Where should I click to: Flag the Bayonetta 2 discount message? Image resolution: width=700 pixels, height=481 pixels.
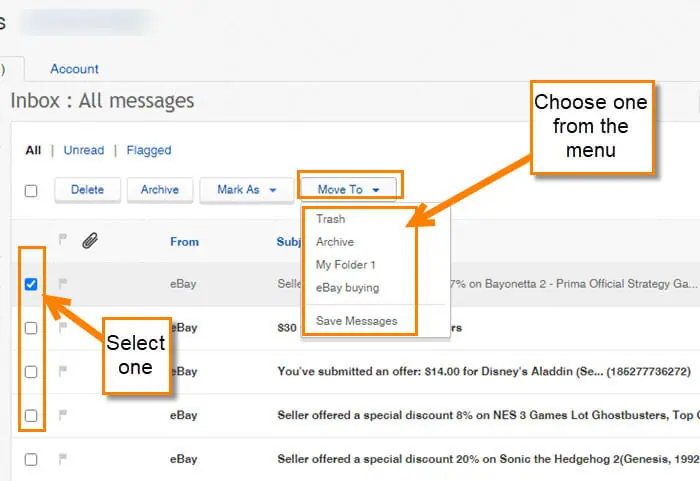[x=63, y=283]
